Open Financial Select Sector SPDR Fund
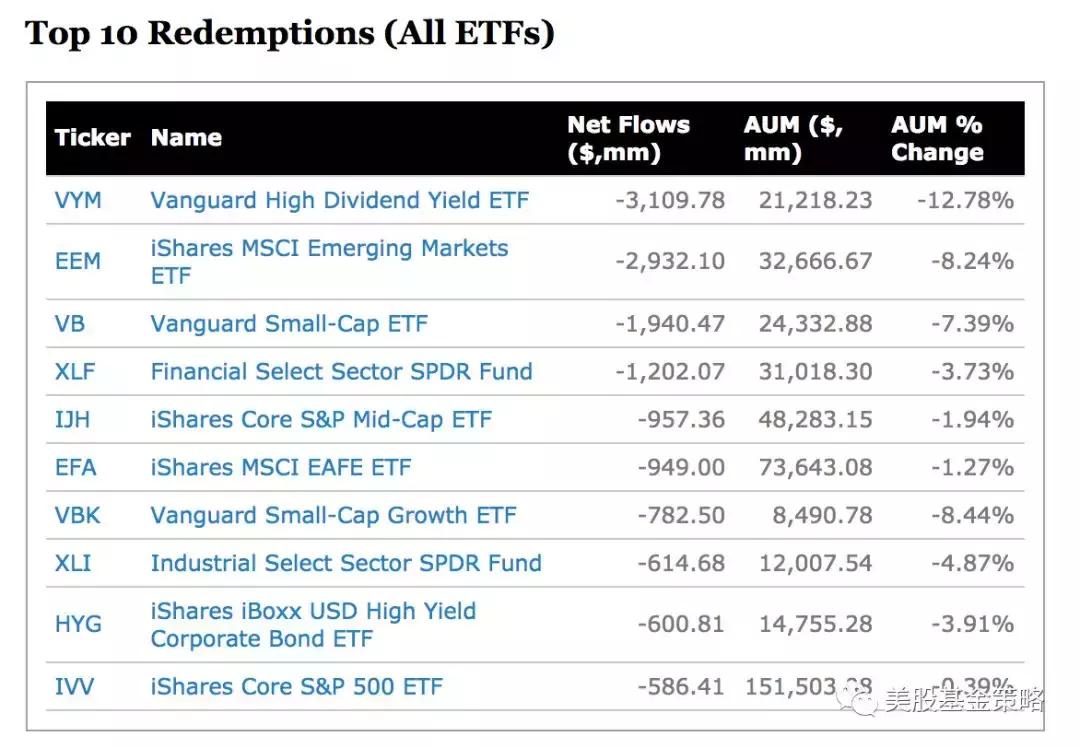This screenshot has width=1080, height=748. pyautogui.click(x=341, y=372)
